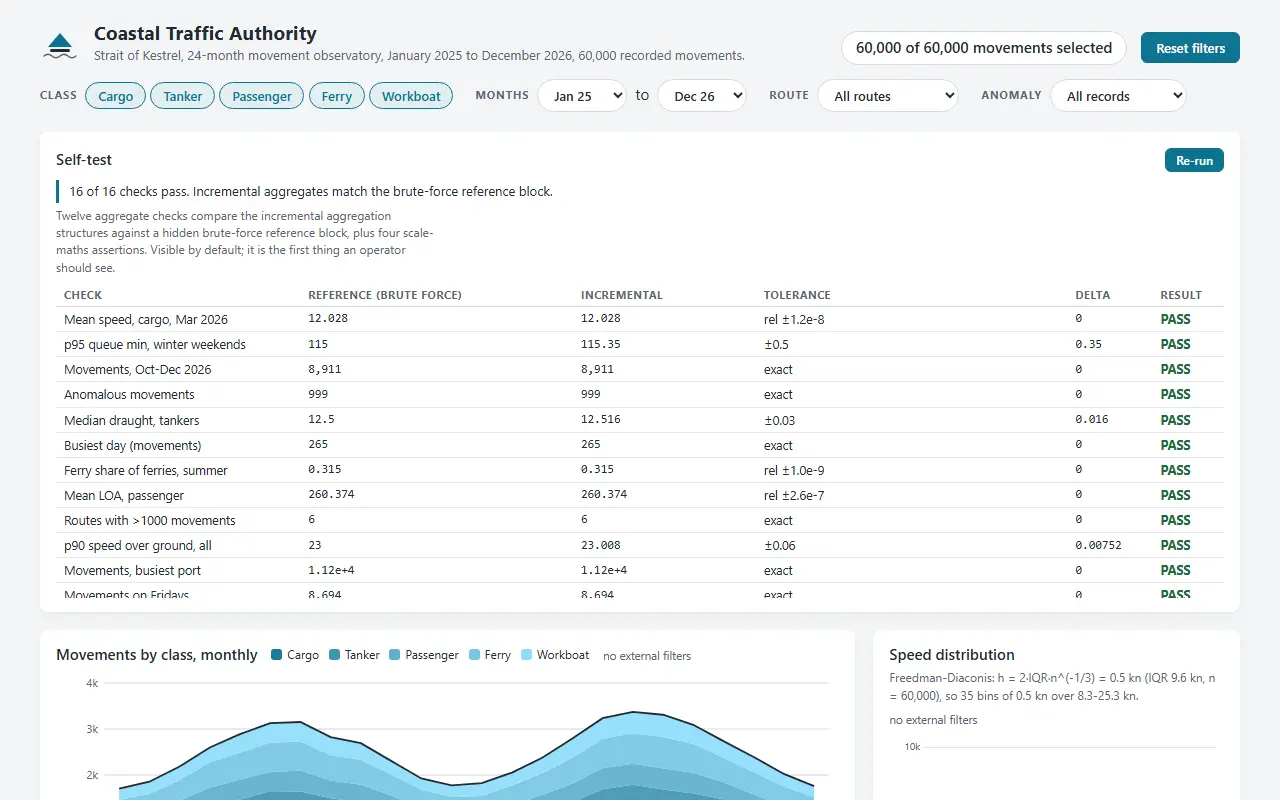1280x800 pixels.
Task: Click the Reset filters button
Action: tap(1190, 48)
